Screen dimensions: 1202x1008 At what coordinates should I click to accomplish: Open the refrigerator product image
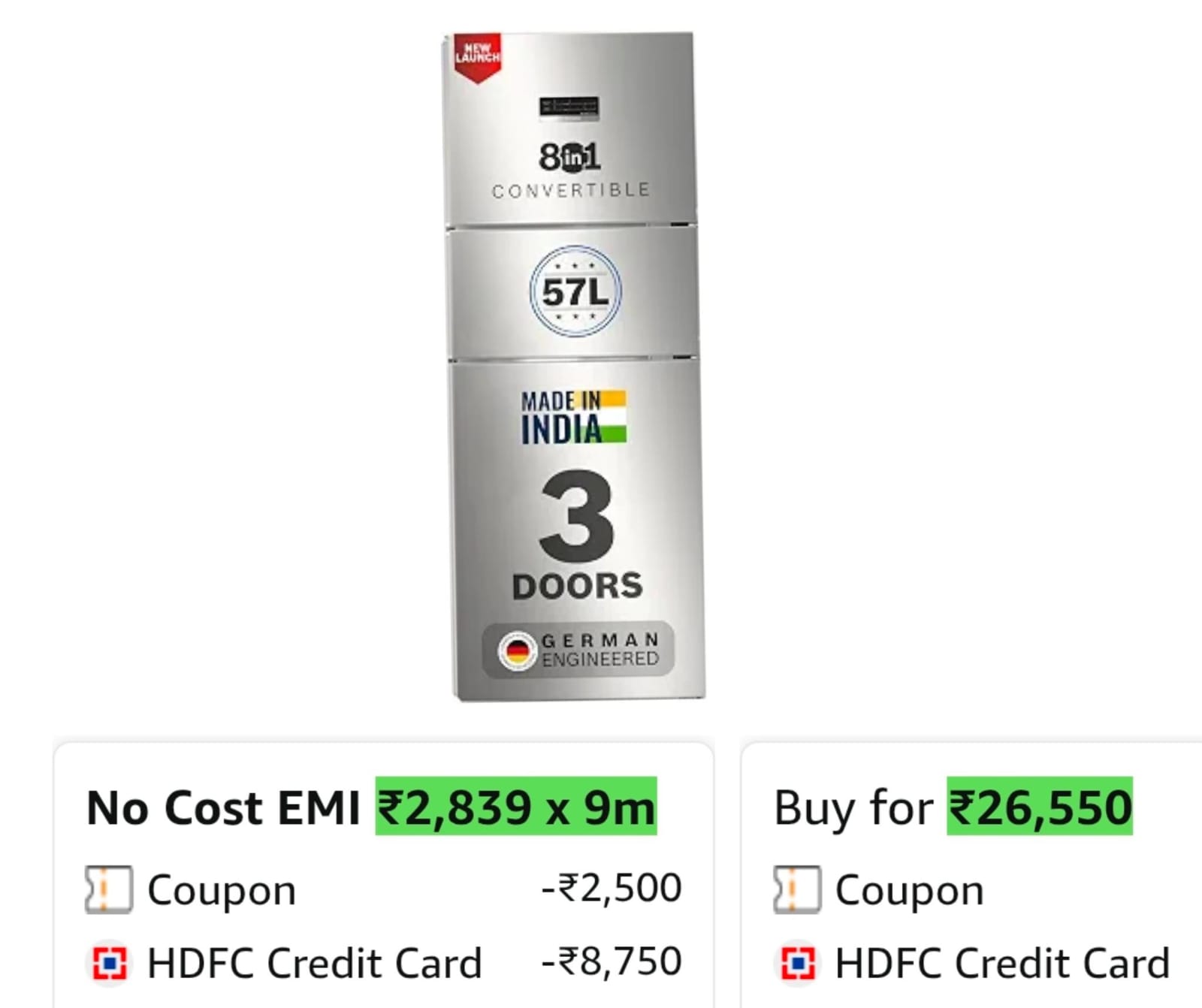coord(574,366)
